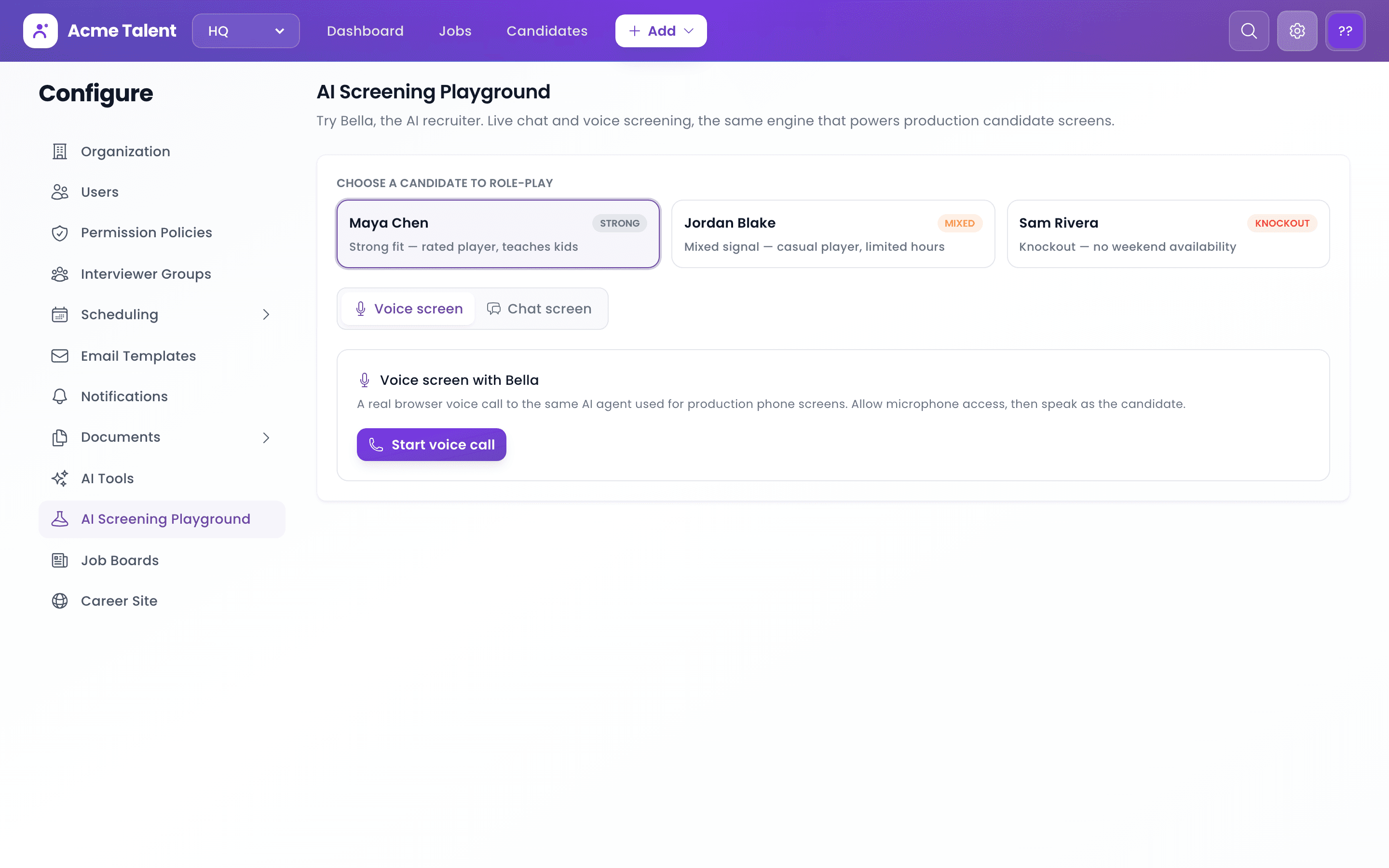
Task: Open the search magnifier icon
Action: [1248, 31]
